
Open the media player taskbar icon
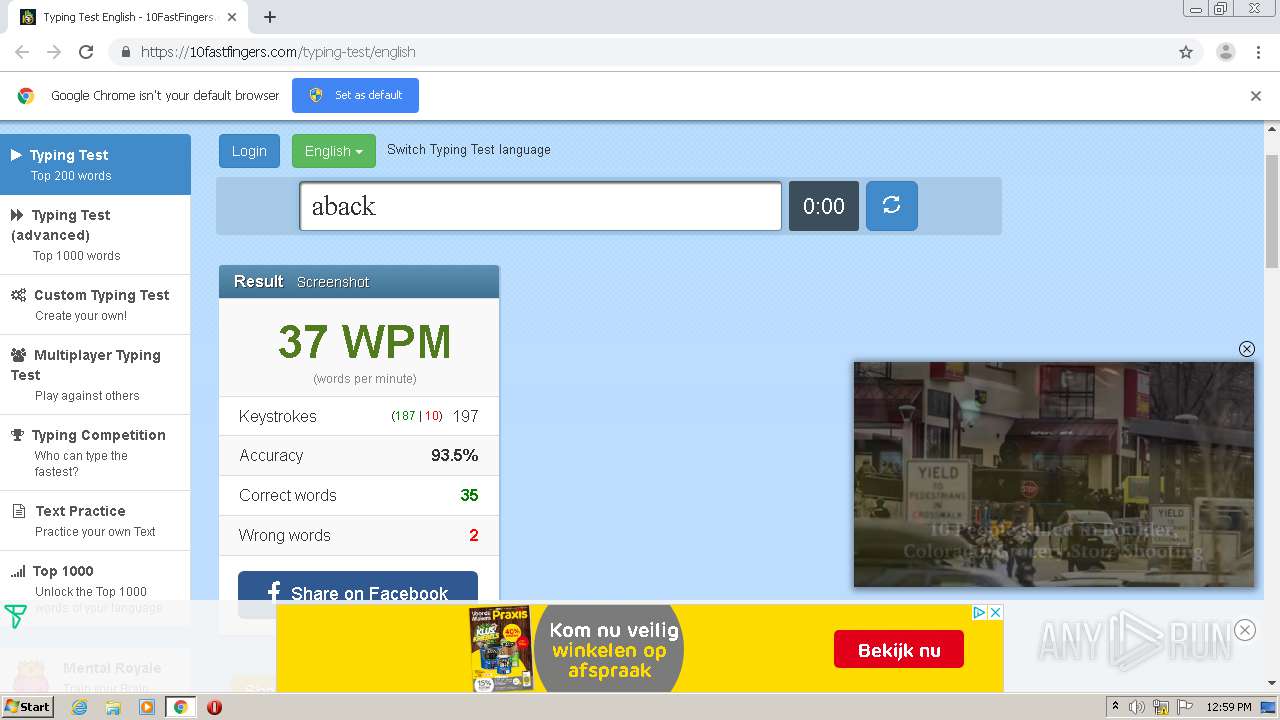coord(147,707)
